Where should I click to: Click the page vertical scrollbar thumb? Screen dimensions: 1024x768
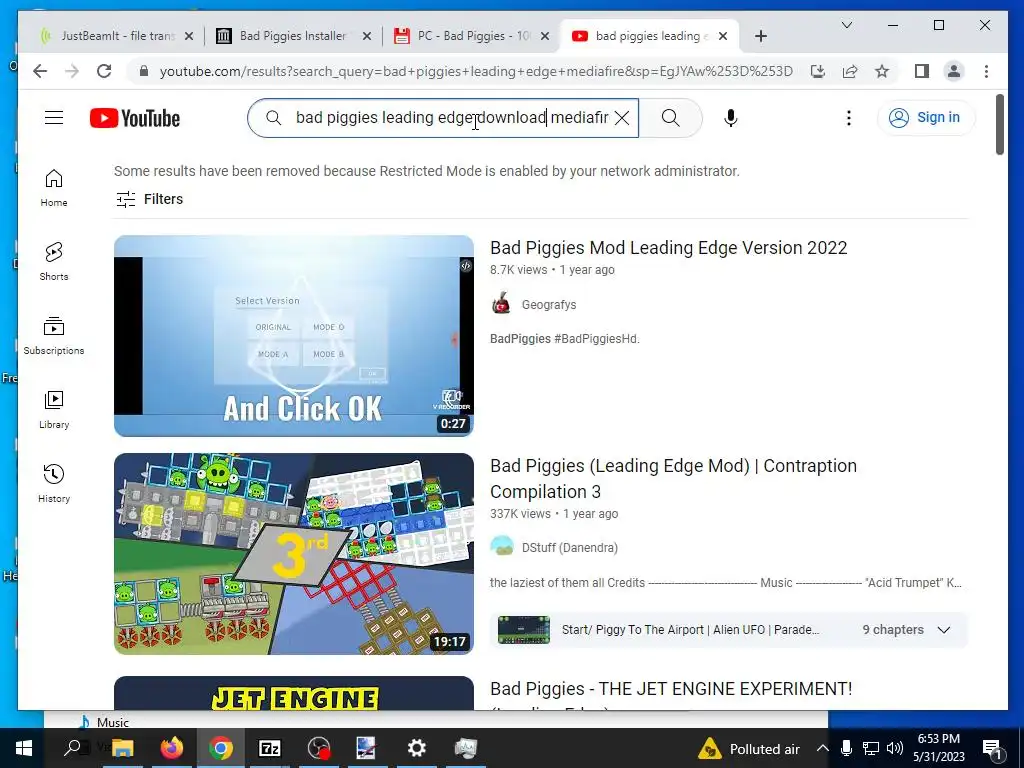click(x=999, y=124)
